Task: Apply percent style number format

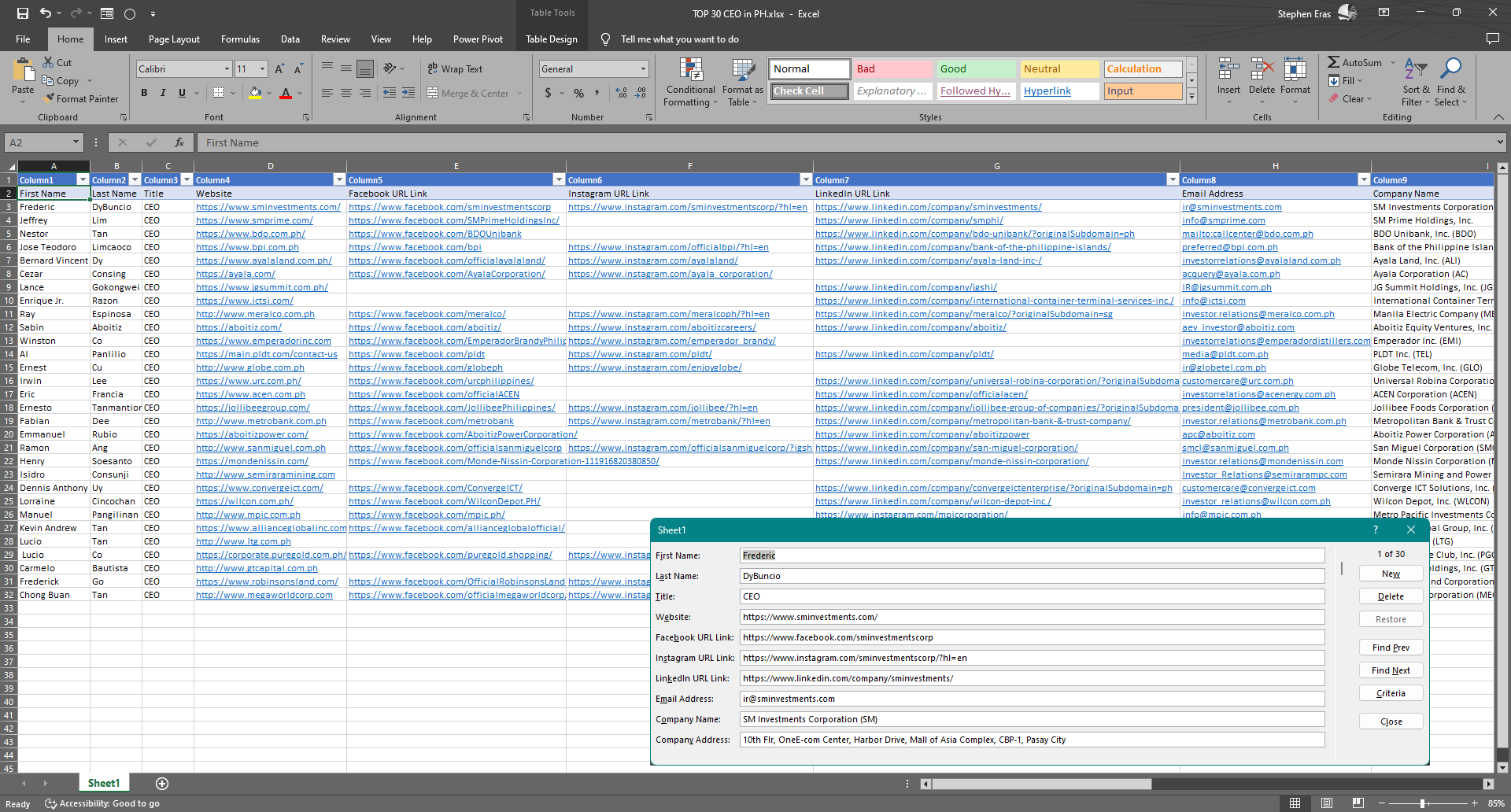Action: (x=579, y=93)
